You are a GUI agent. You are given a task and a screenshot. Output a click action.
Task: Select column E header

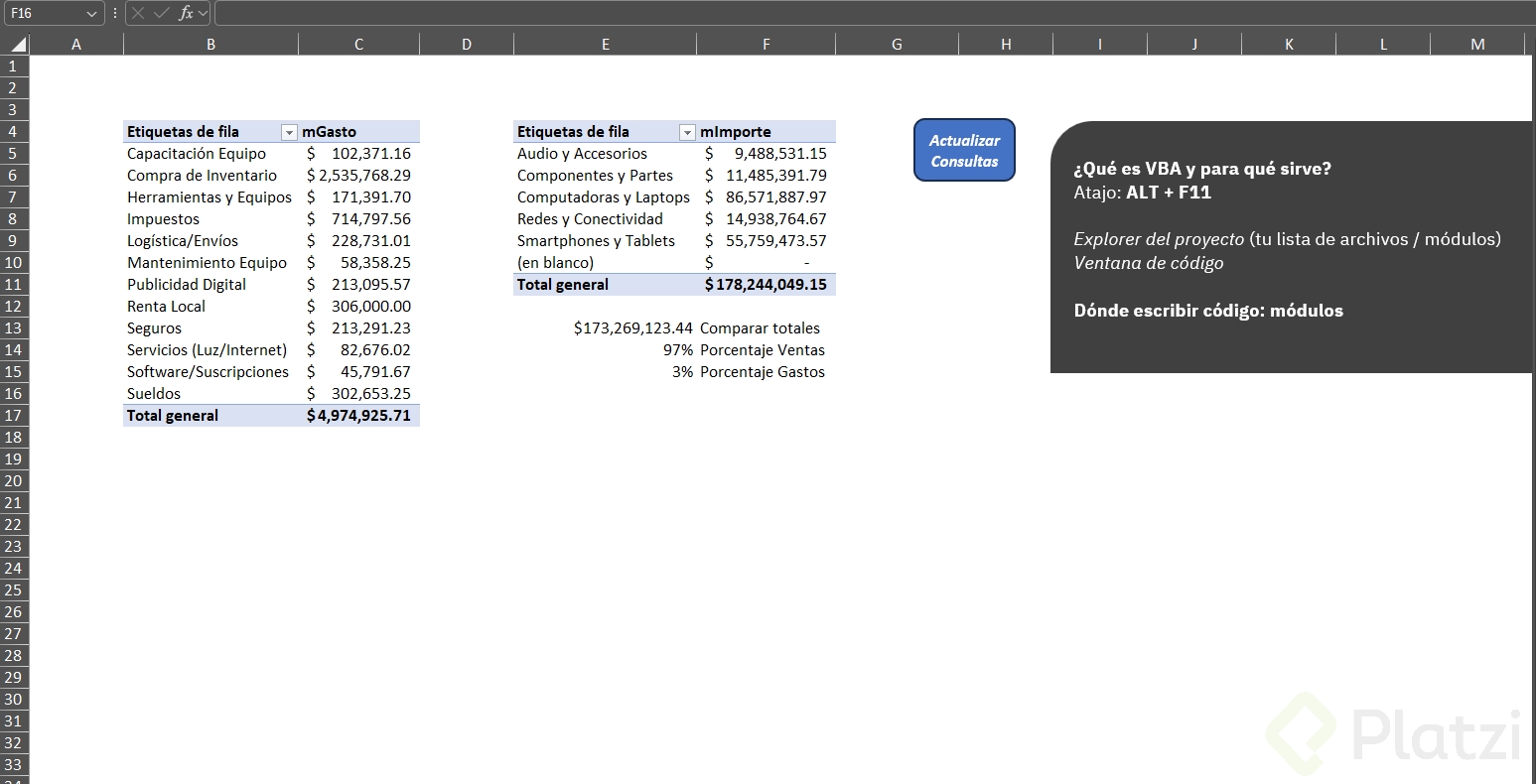coord(605,45)
